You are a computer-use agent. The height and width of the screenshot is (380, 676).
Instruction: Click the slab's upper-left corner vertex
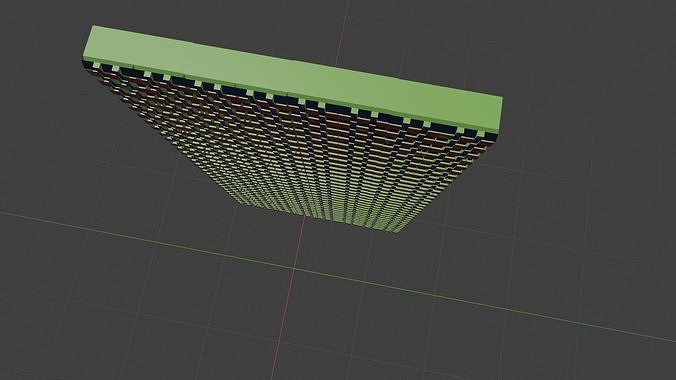(x=92, y=26)
